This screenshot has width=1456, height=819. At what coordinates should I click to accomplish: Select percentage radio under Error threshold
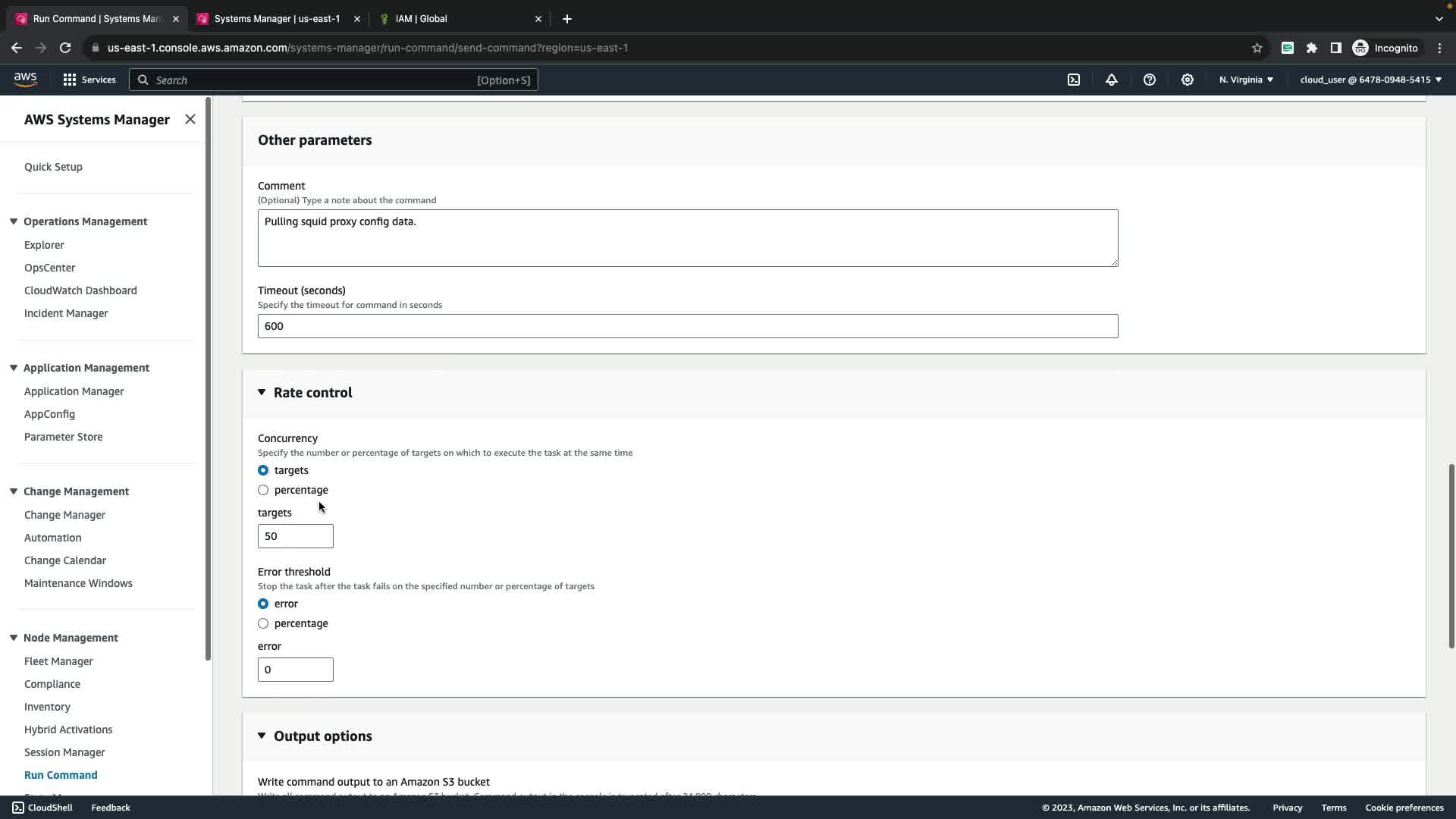click(x=263, y=623)
